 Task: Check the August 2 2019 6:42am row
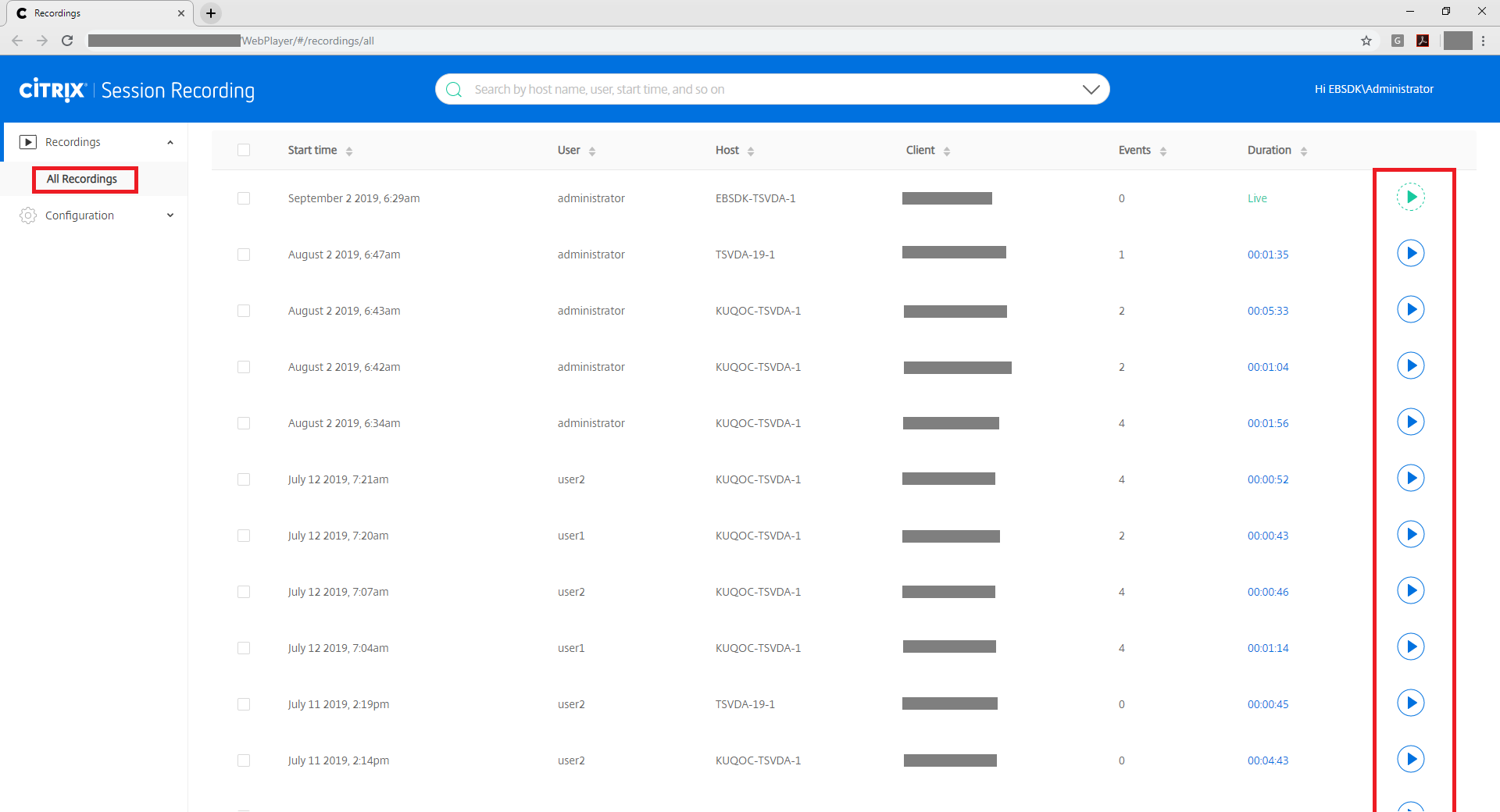point(244,367)
